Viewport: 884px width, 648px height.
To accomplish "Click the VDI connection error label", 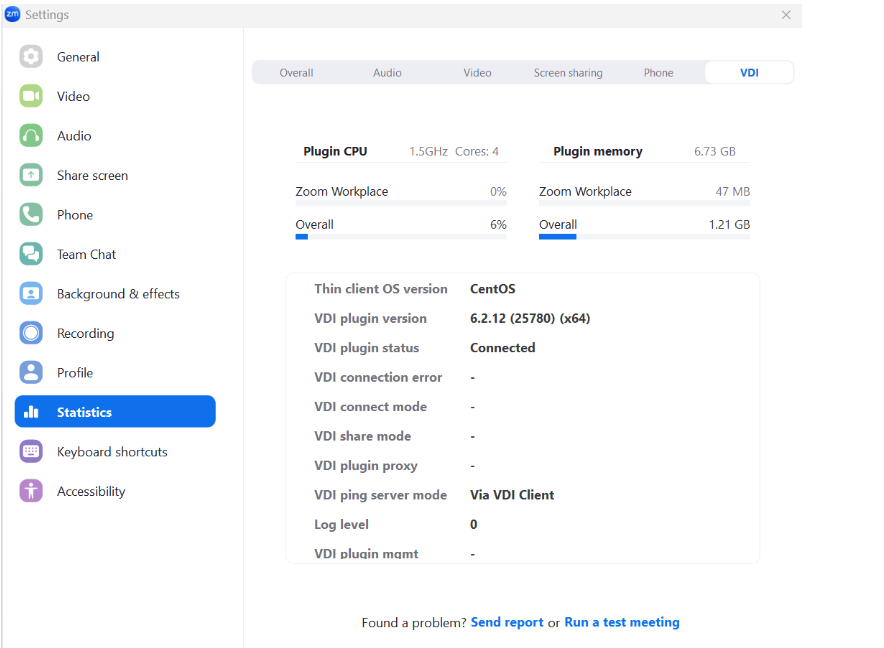I will click(x=378, y=377).
